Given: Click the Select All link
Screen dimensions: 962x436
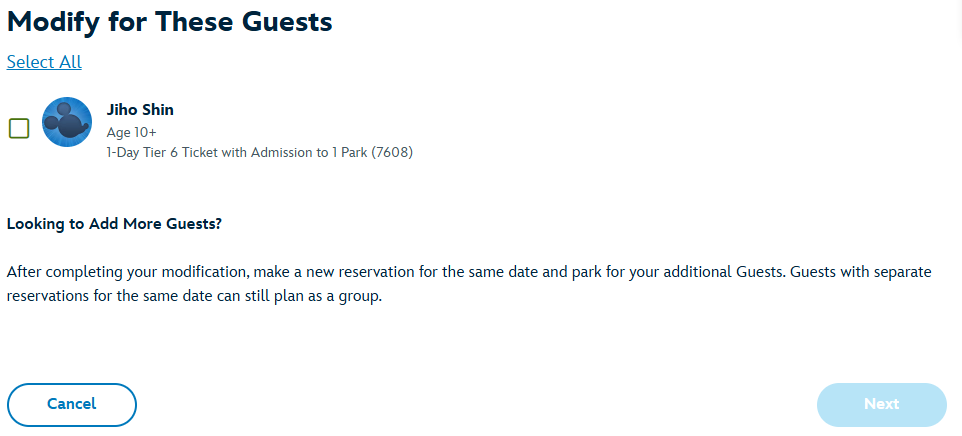Looking at the screenshot, I should point(44,62).
